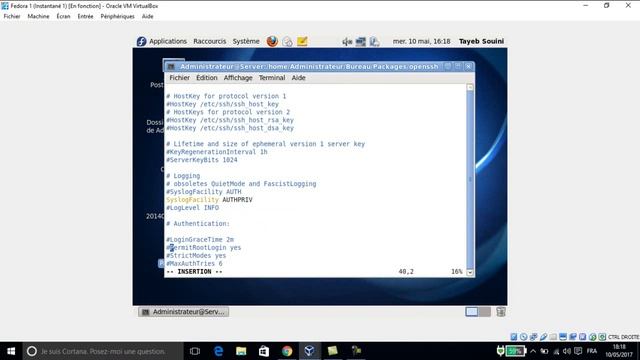
Task: Switch to the second workspace in the switcher
Action: (x=485, y=312)
